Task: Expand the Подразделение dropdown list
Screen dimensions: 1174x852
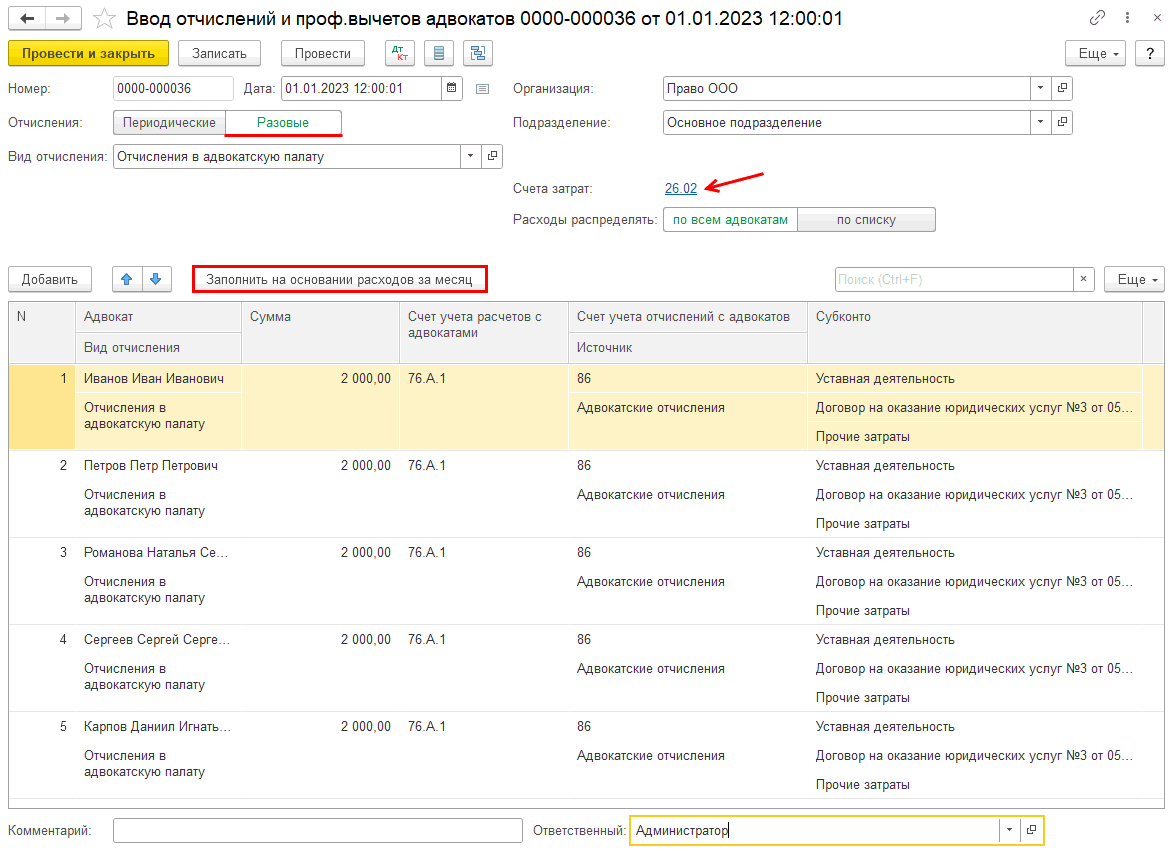Action: [x=1040, y=122]
